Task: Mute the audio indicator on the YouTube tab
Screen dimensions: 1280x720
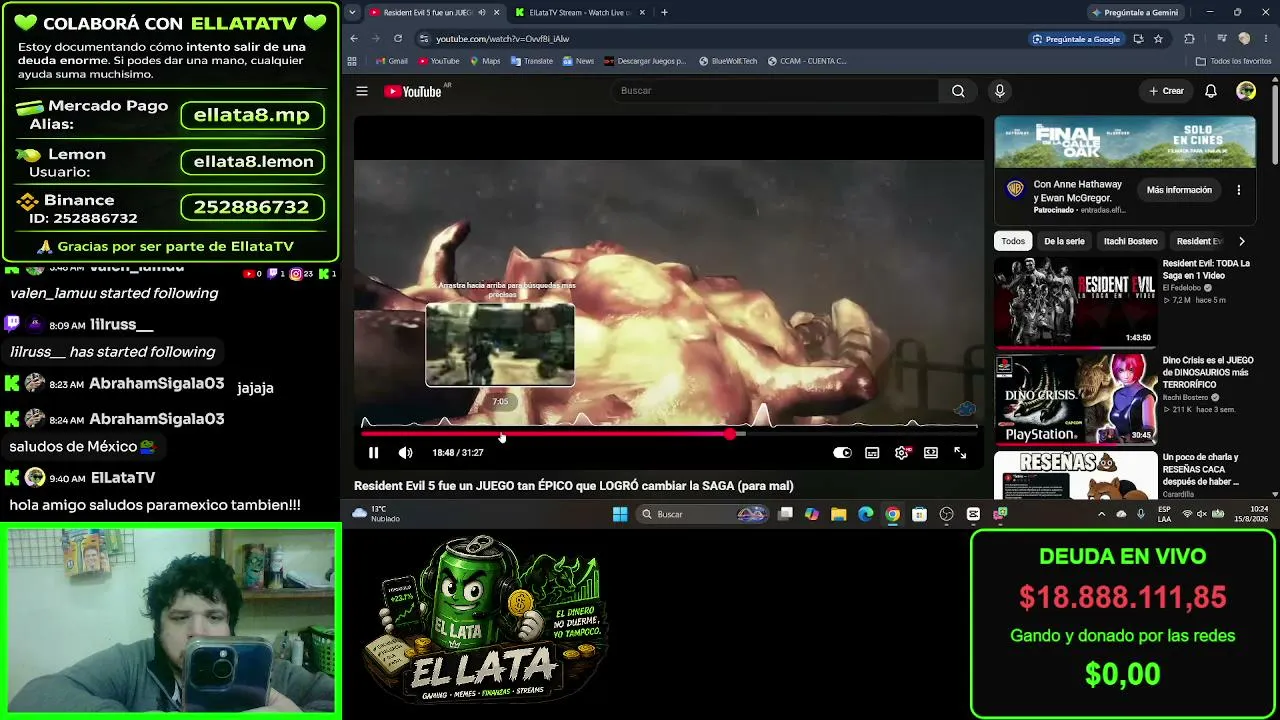Action: coord(481,12)
